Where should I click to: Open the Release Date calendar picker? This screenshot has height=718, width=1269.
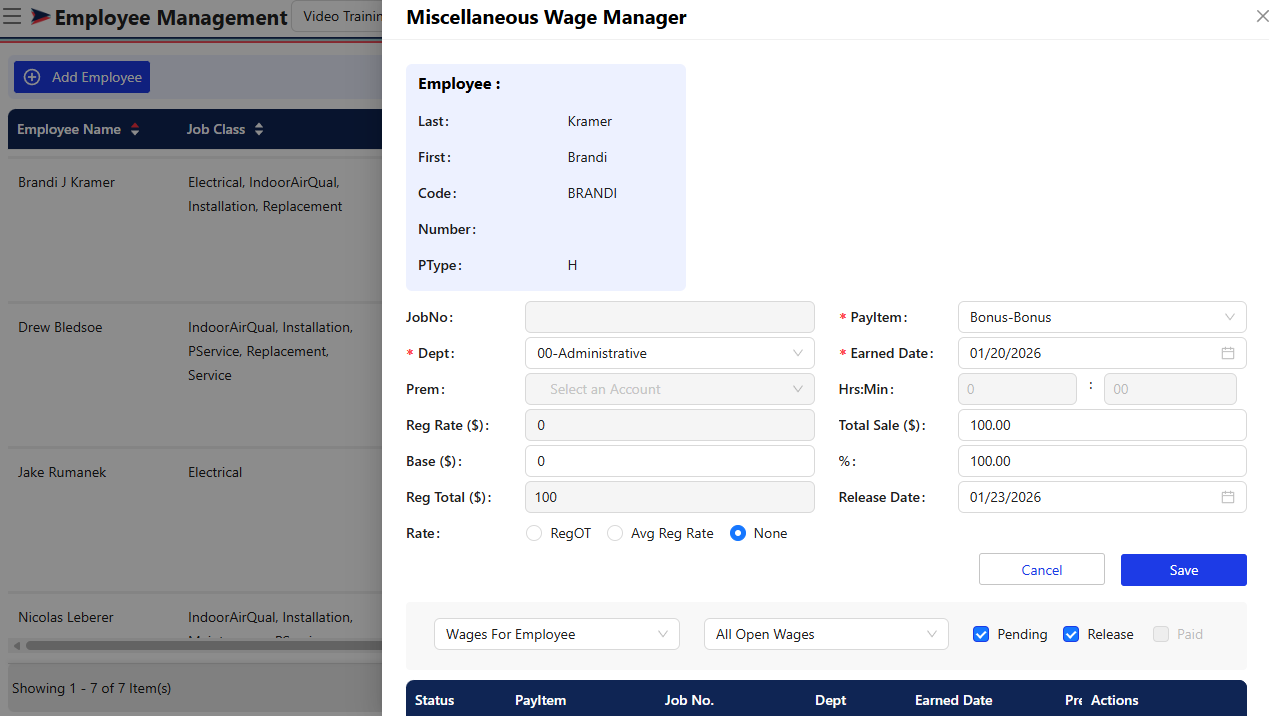click(1228, 497)
